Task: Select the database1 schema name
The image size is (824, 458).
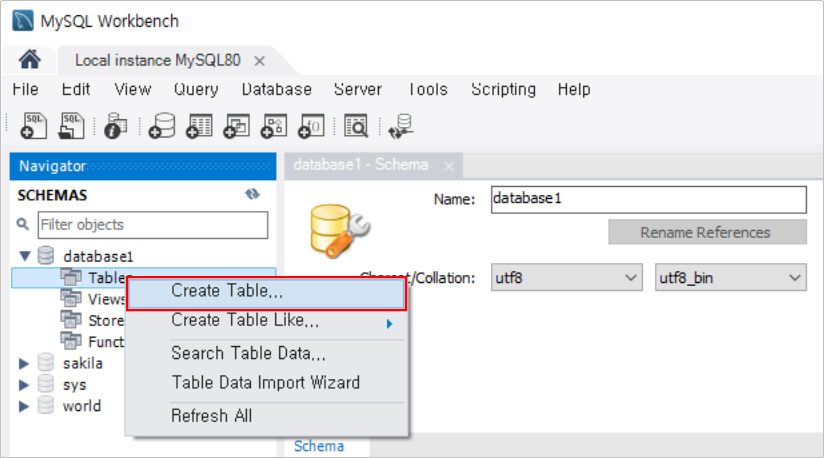Action: [x=98, y=256]
